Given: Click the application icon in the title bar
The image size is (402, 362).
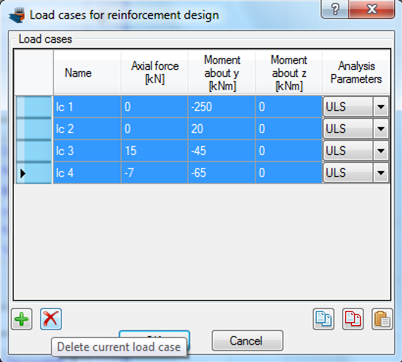Looking at the screenshot, I should coord(17,15).
